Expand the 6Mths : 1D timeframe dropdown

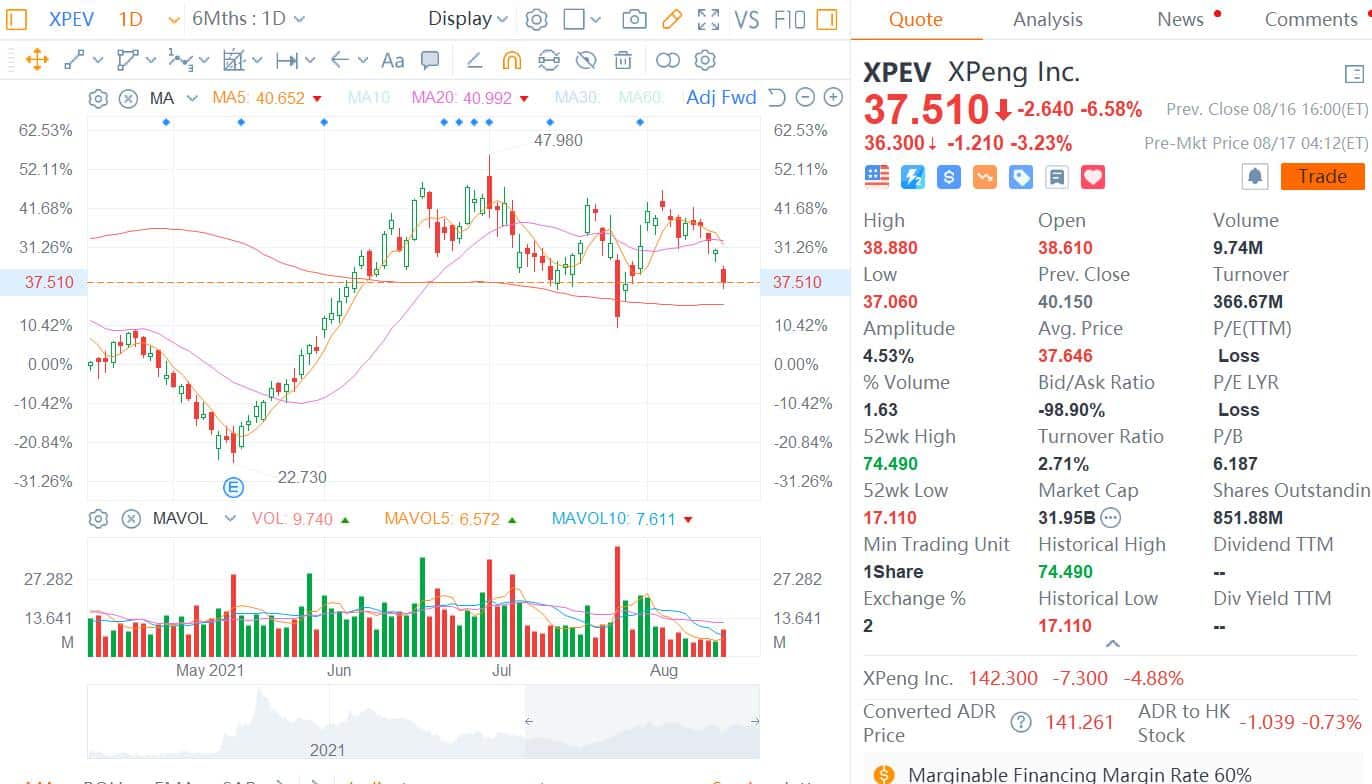pyautogui.click(x=251, y=18)
